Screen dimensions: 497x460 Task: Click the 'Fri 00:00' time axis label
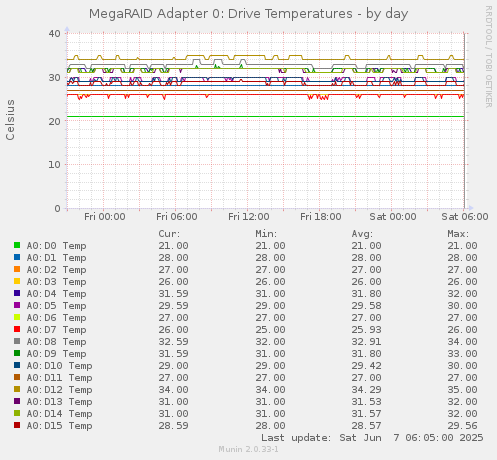[105, 217]
